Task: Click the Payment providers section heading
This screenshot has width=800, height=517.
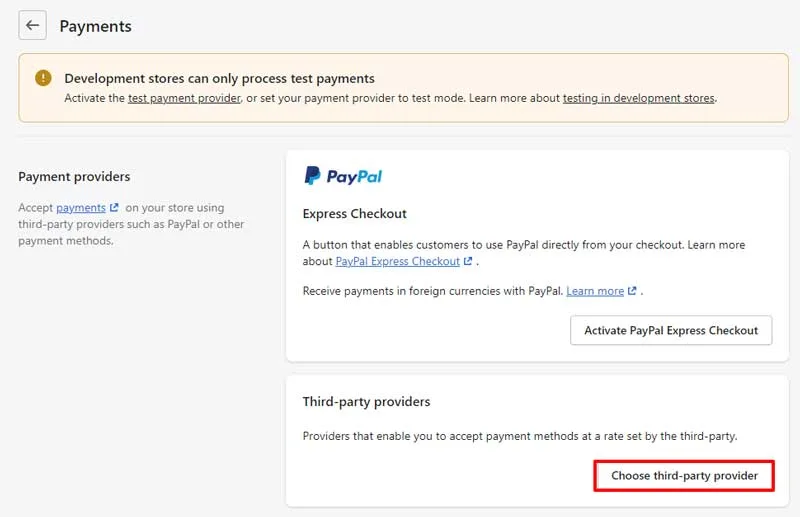Action: coord(74,177)
